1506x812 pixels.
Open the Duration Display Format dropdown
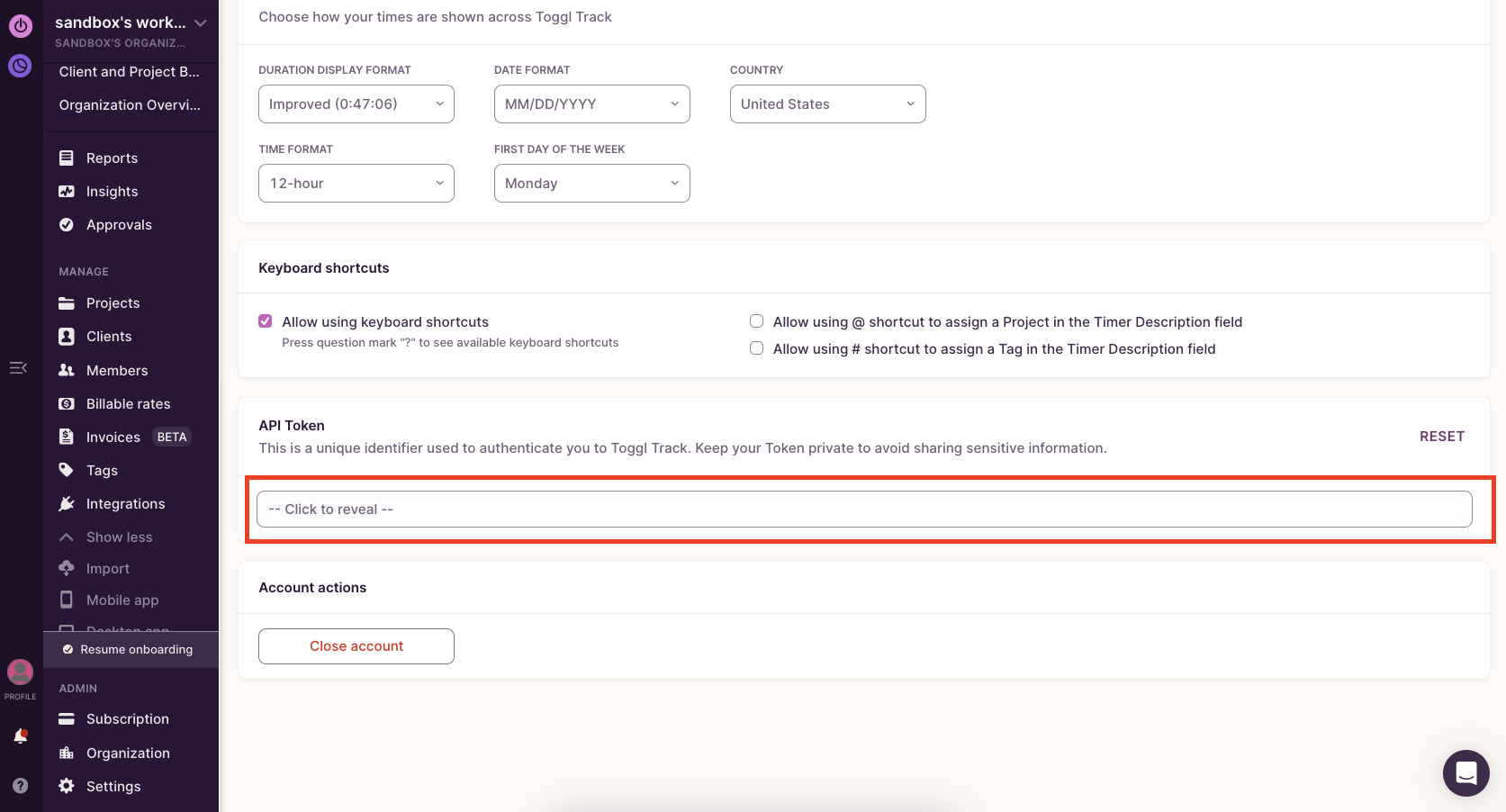coord(356,104)
